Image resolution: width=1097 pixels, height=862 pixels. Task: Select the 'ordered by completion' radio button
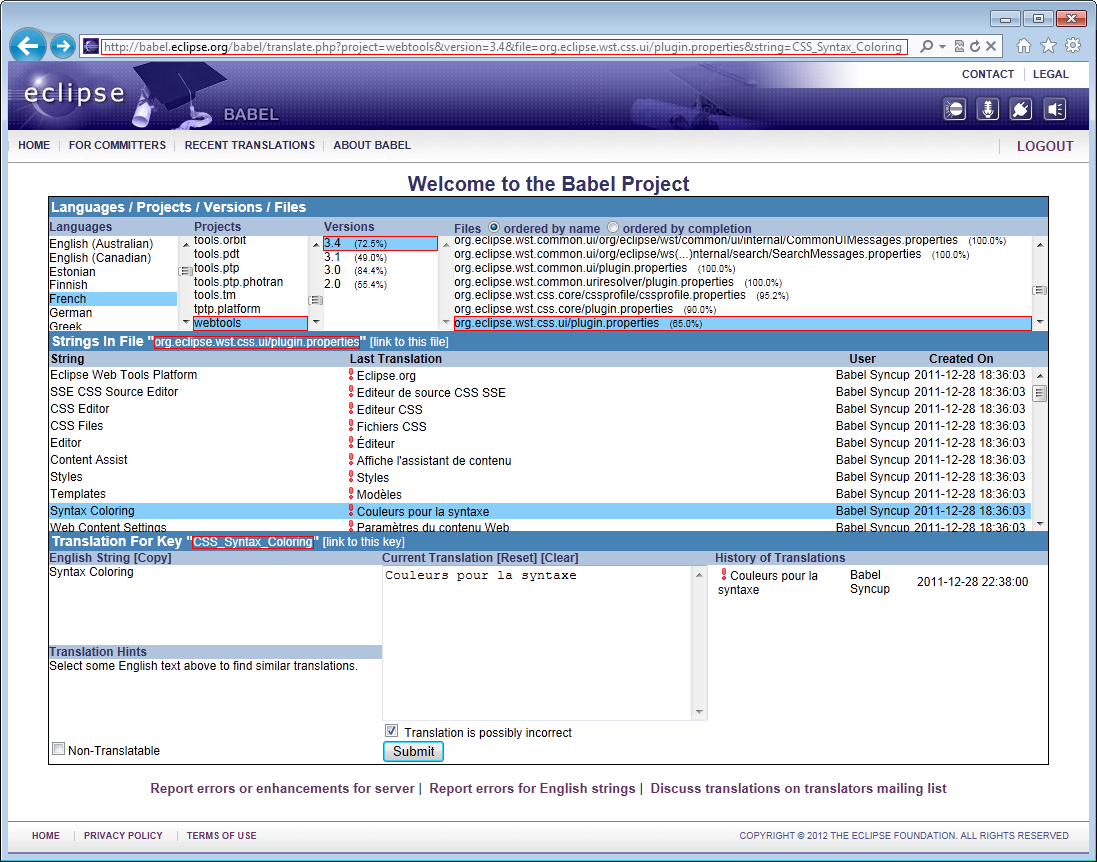tap(613, 227)
